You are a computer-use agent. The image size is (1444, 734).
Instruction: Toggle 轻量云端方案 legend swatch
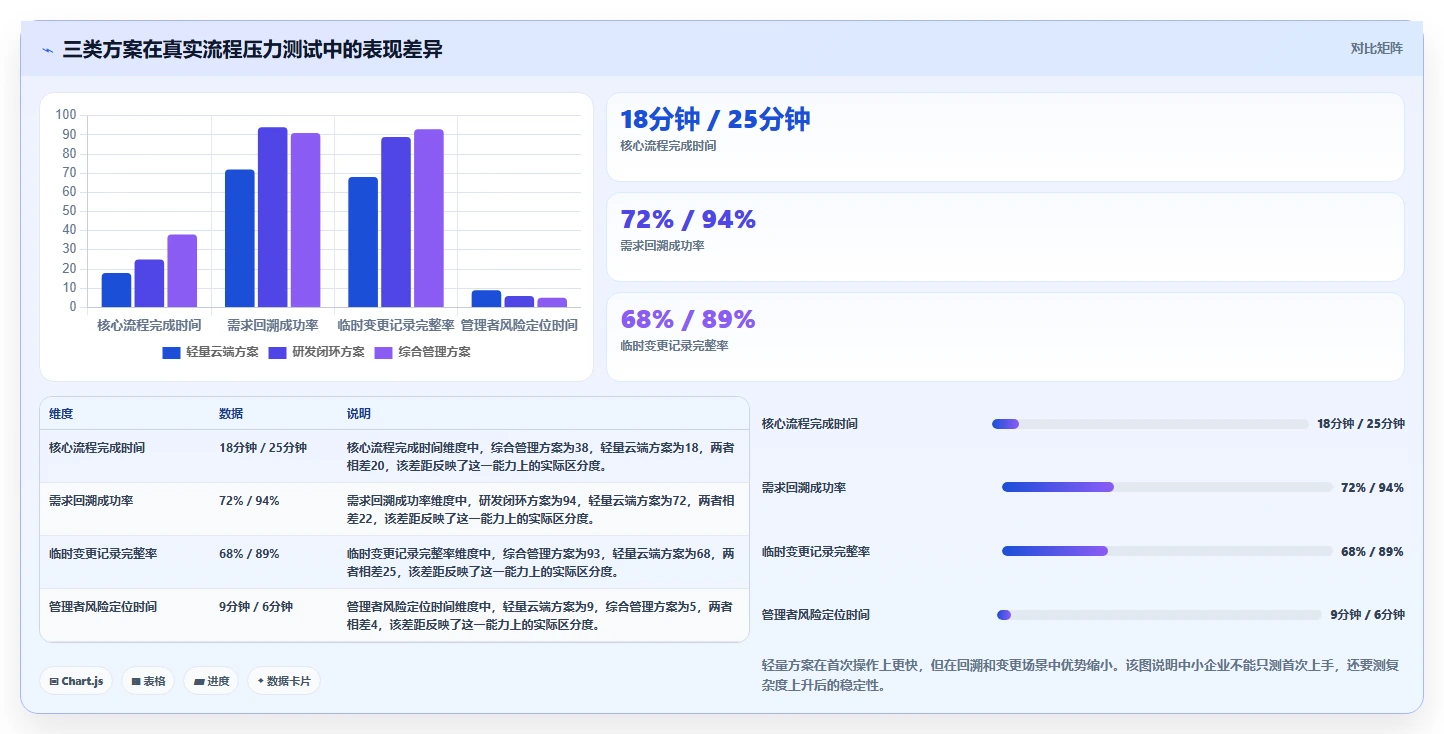(x=171, y=352)
